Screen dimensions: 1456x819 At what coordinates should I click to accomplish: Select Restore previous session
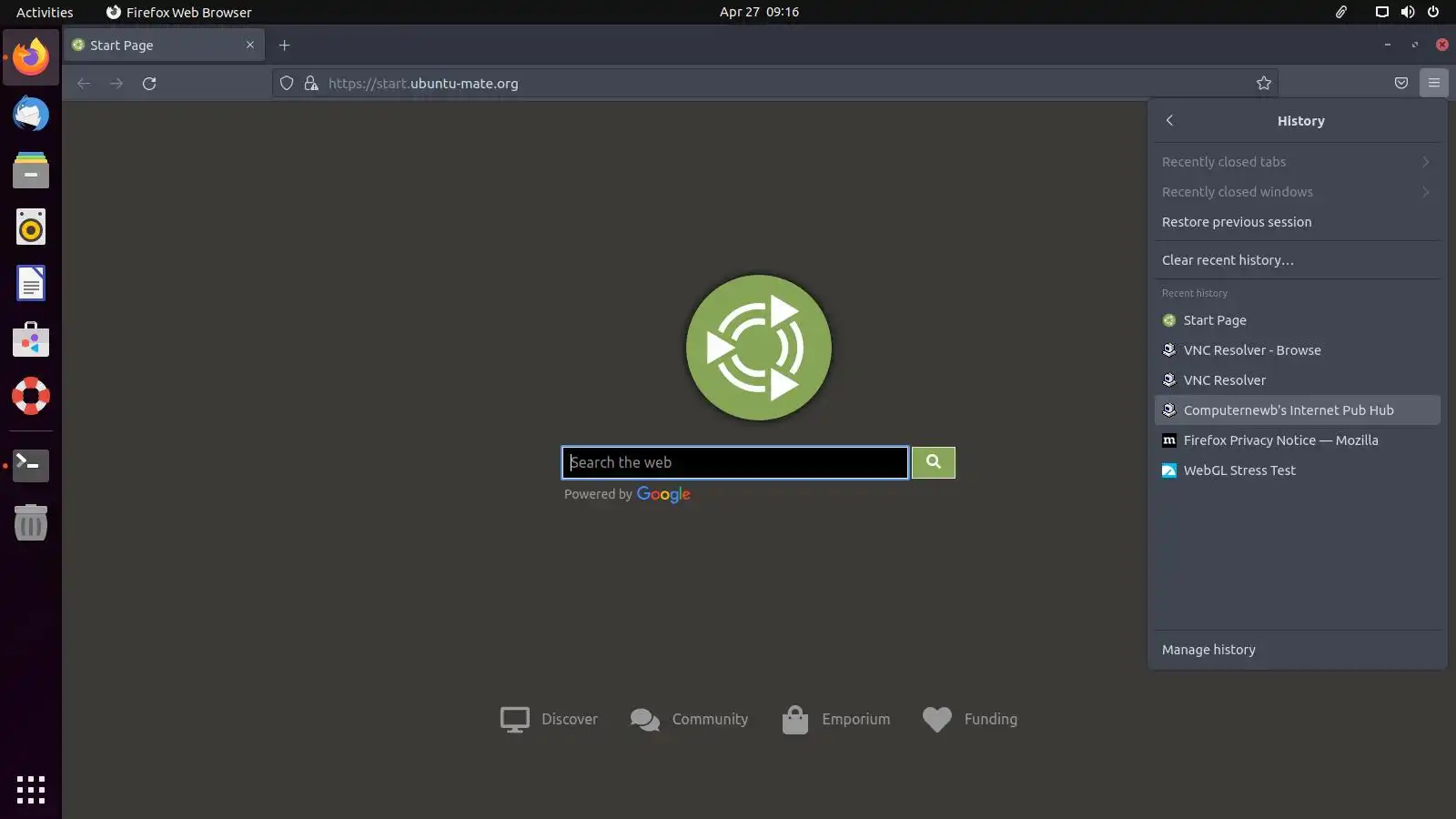pos(1298,222)
